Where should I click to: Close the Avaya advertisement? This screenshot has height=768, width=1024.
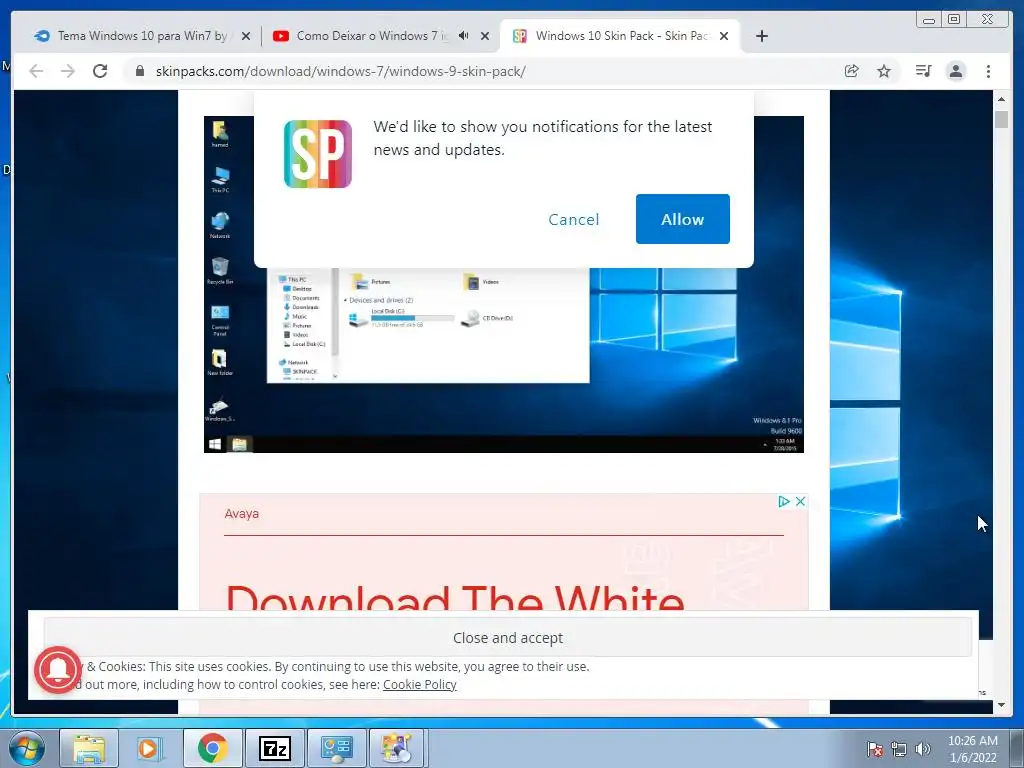pyautogui.click(x=800, y=501)
